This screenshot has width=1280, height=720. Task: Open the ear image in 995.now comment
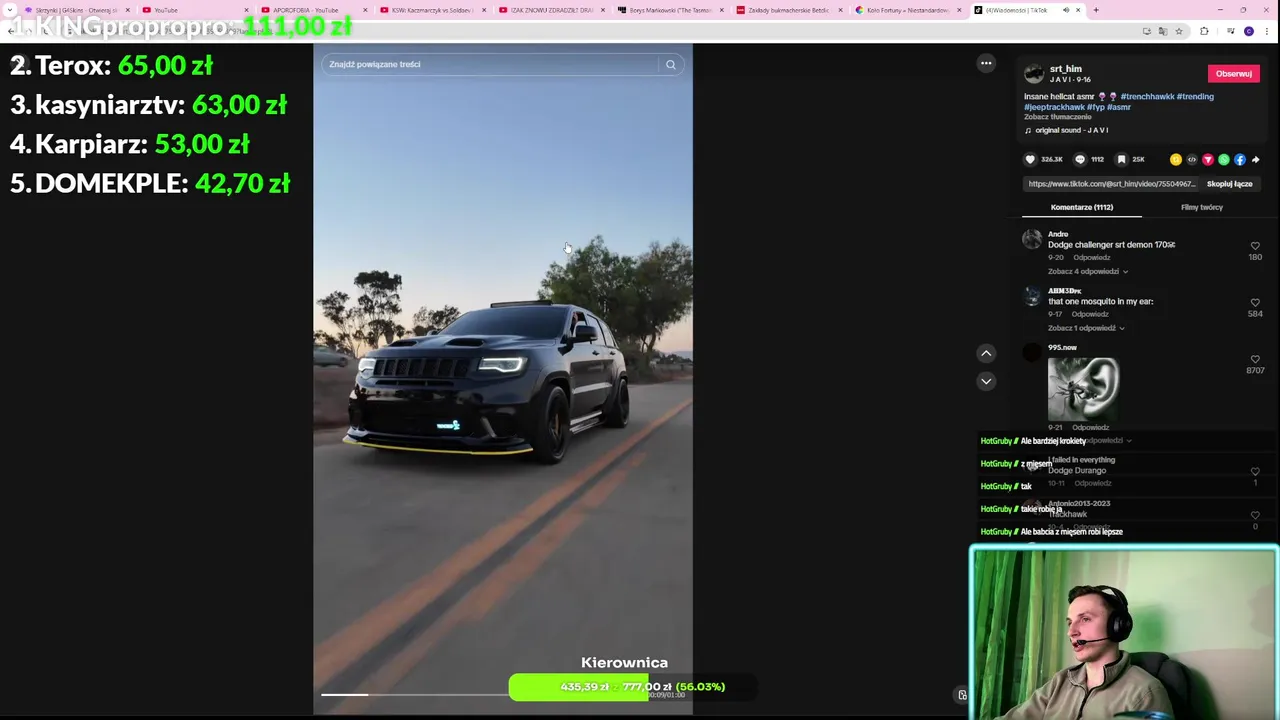[1083, 389]
